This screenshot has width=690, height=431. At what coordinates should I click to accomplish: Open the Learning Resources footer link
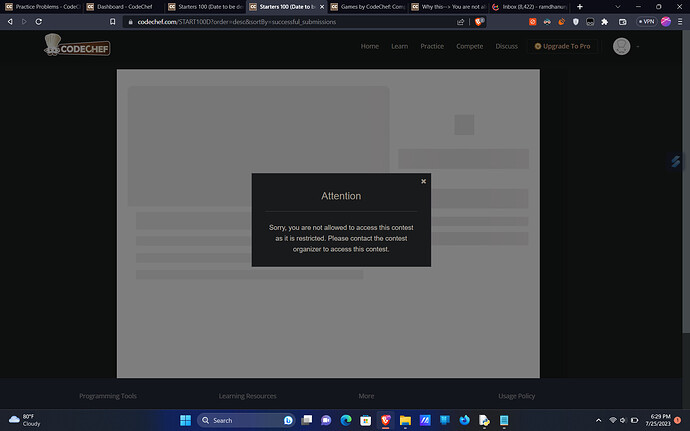(x=248, y=396)
